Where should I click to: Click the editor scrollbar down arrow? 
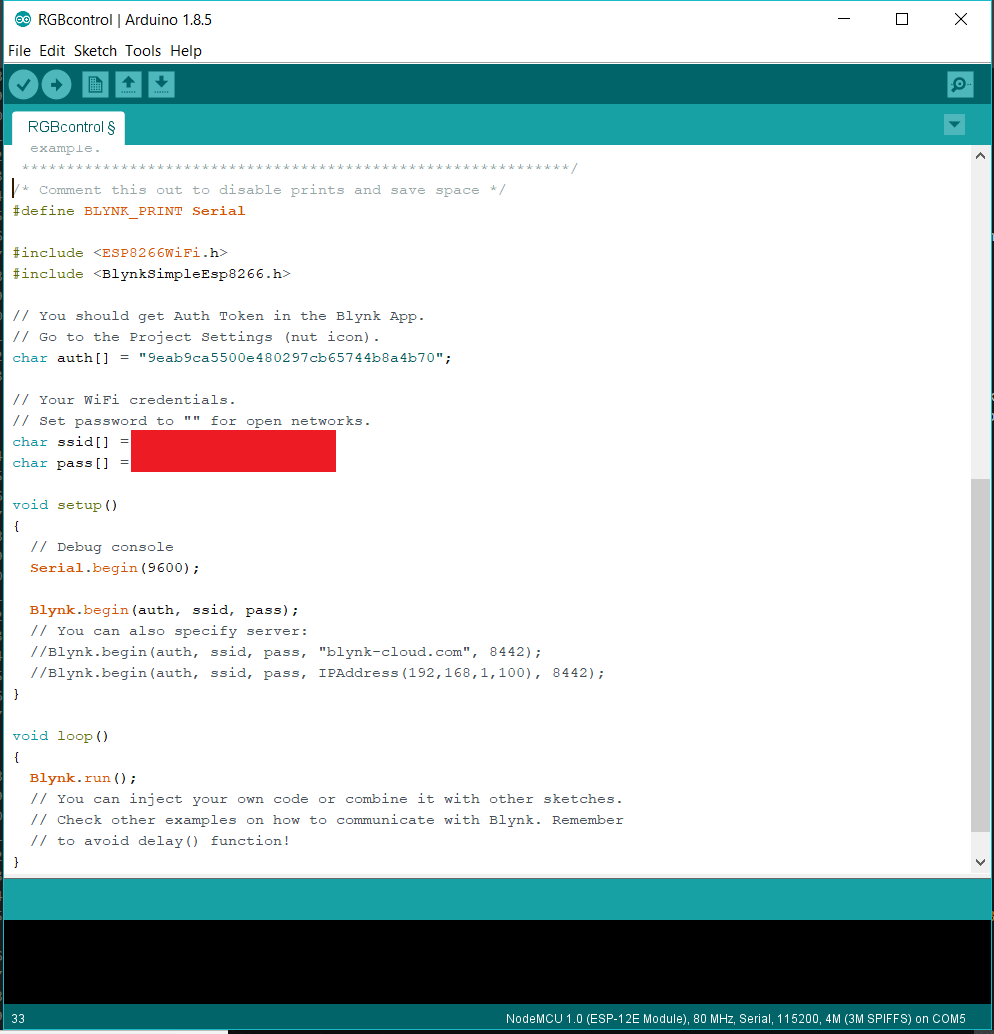pos(980,862)
